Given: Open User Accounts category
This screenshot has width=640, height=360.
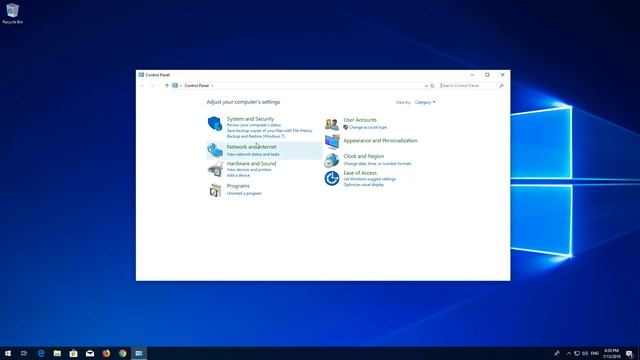Looking at the screenshot, I should [360, 120].
